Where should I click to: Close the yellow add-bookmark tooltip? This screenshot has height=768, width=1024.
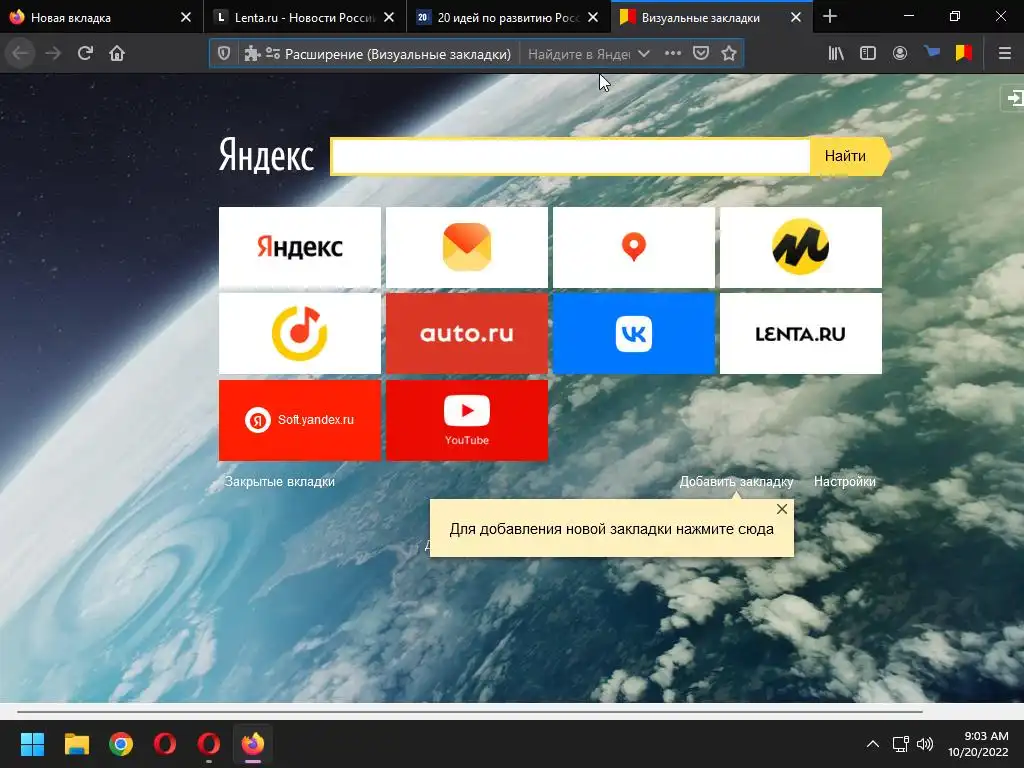(x=782, y=509)
